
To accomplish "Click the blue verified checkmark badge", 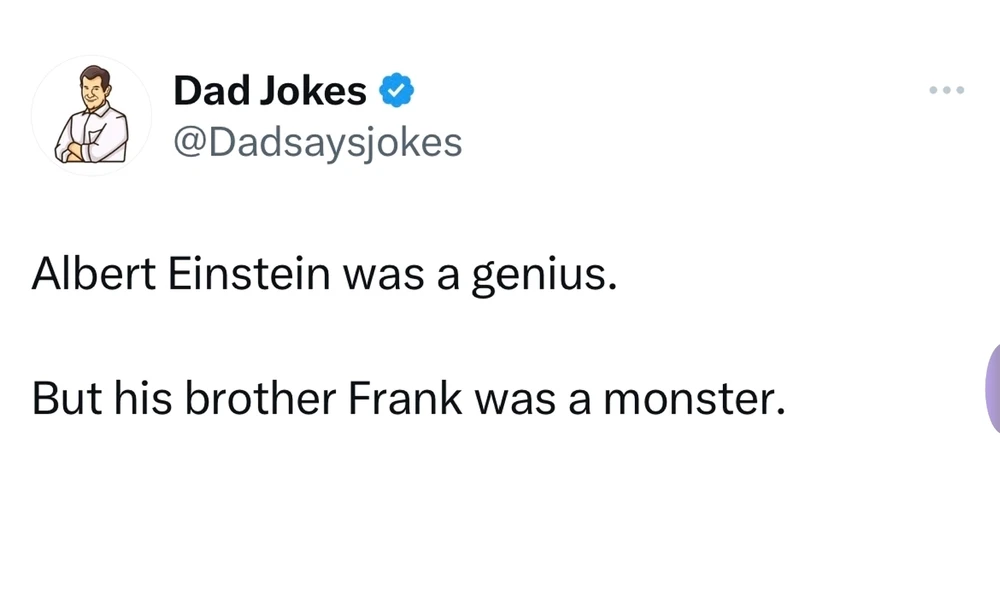I will pos(398,92).
